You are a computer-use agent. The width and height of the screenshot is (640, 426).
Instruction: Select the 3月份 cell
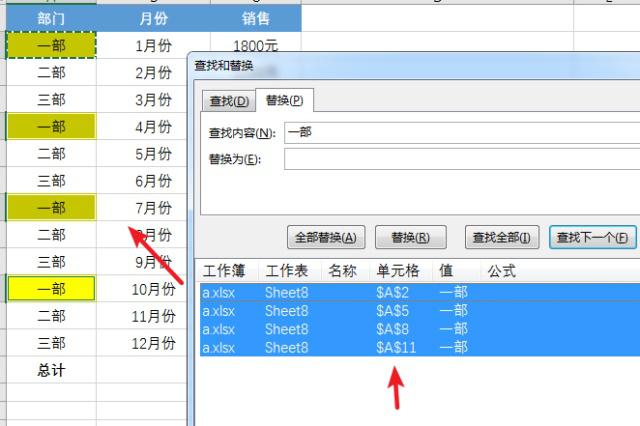(142, 100)
